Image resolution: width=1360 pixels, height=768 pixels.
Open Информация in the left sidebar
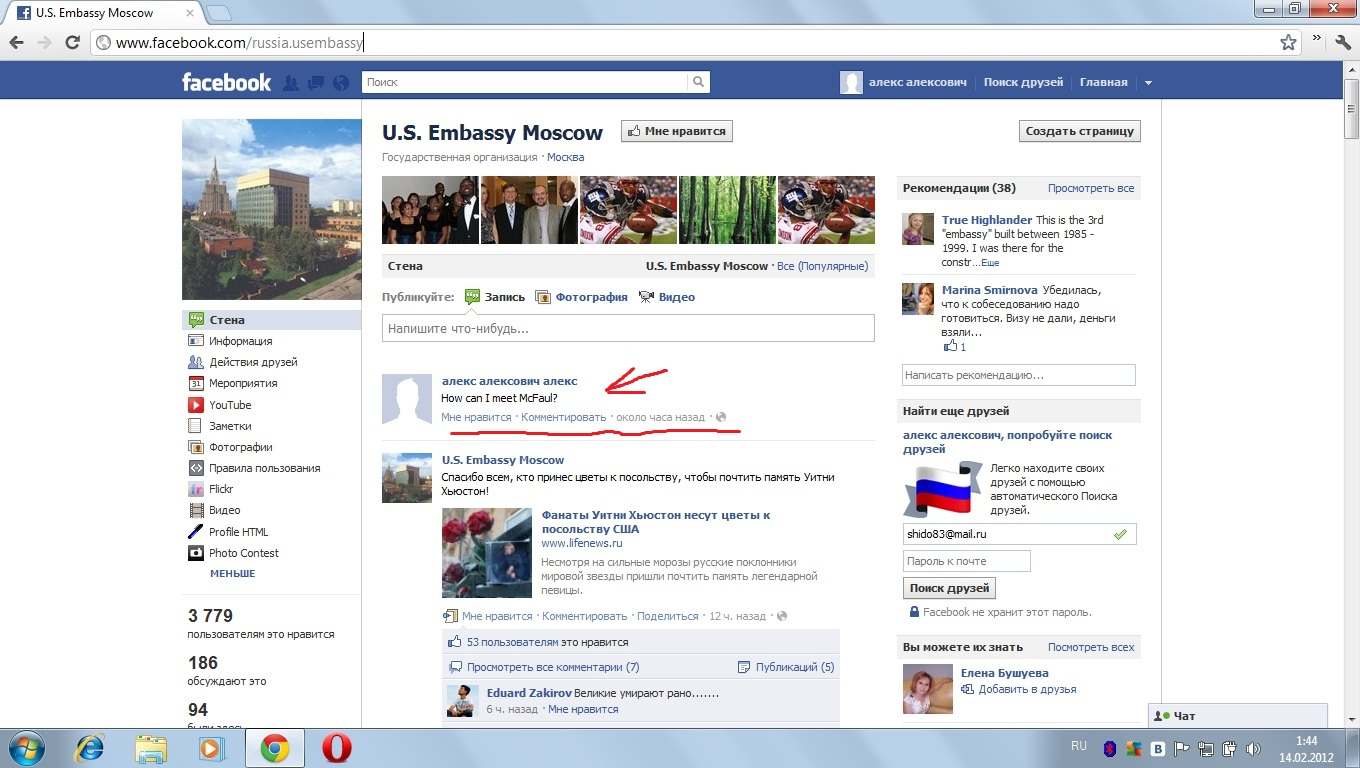[x=240, y=341]
